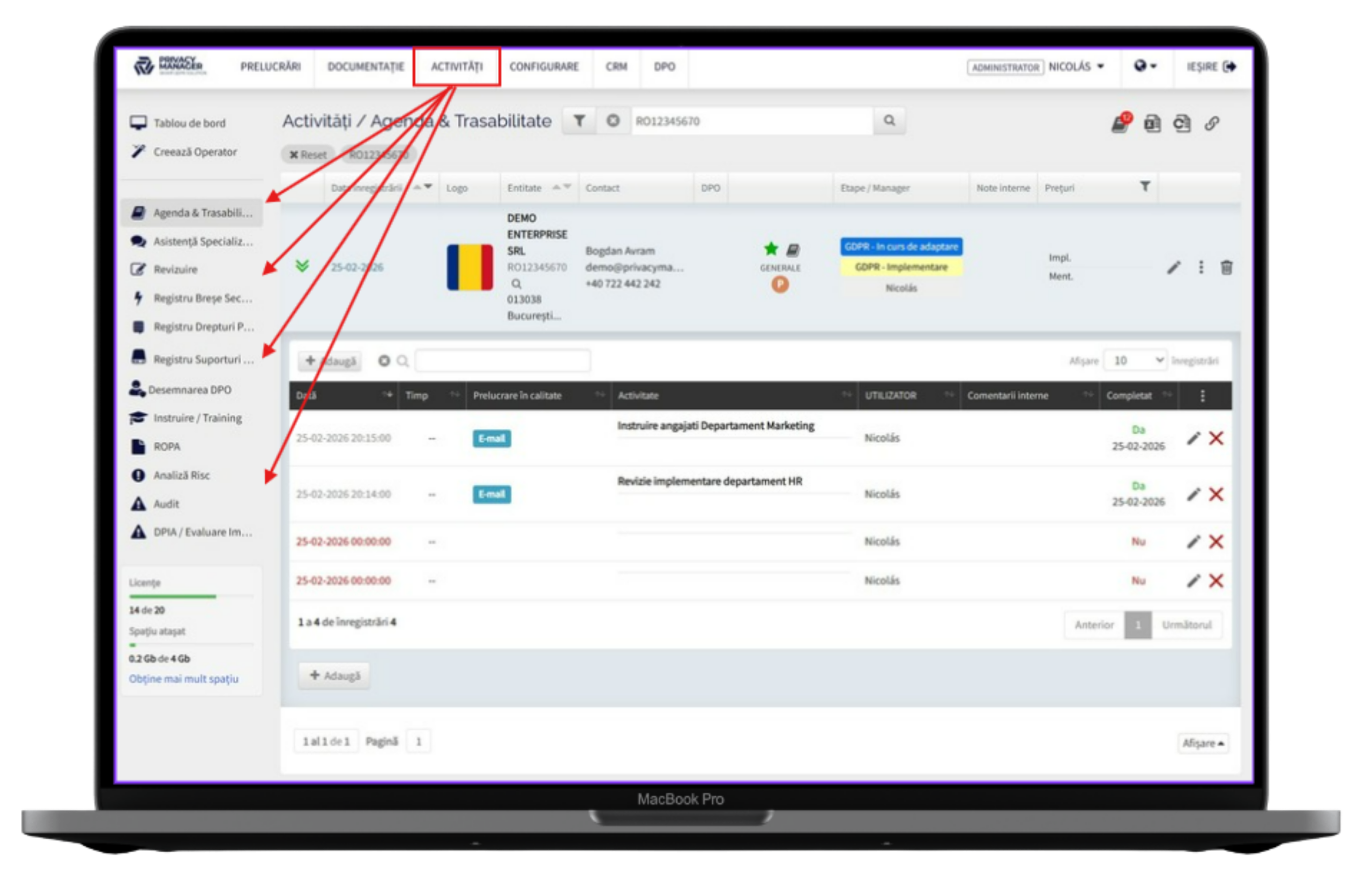Viewport: 1372px width, 879px height.
Task: Click the Adaugă button below the activities table
Action: pyautogui.click(x=334, y=676)
